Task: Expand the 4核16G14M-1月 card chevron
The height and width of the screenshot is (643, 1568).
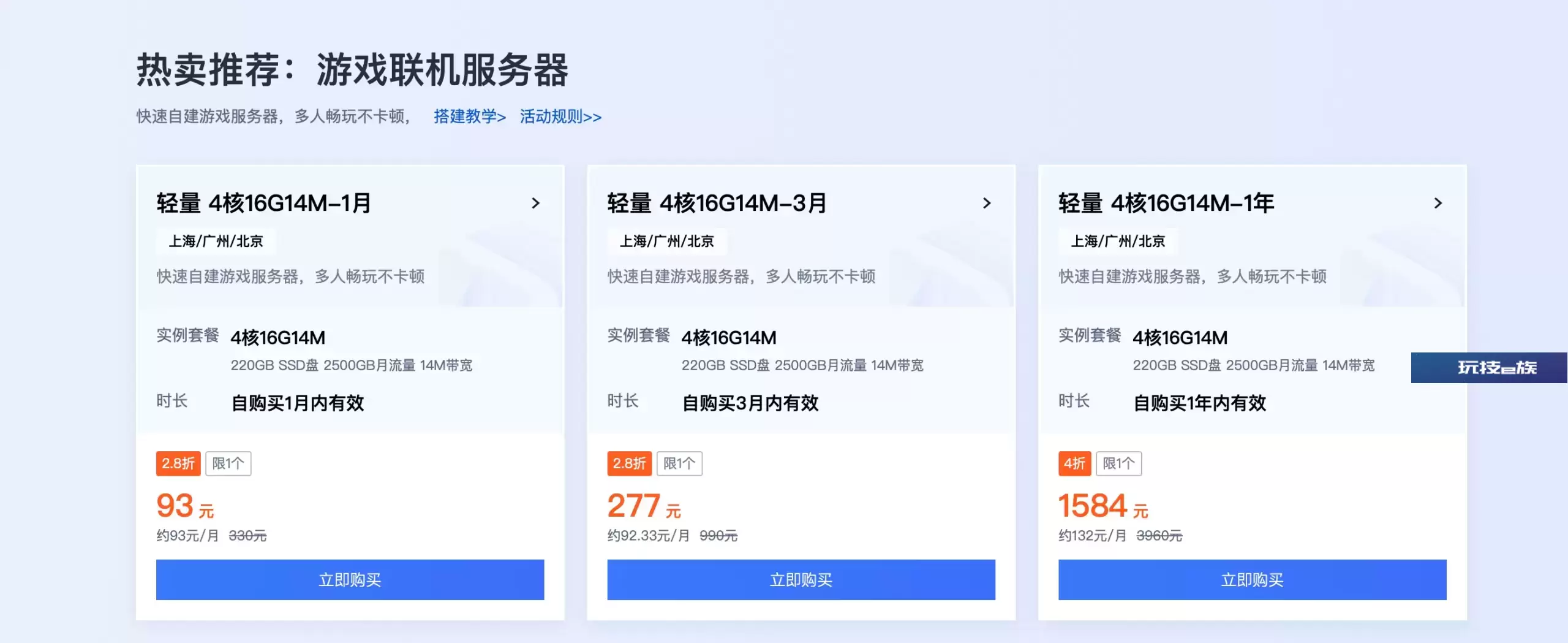Action: [x=536, y=203]
